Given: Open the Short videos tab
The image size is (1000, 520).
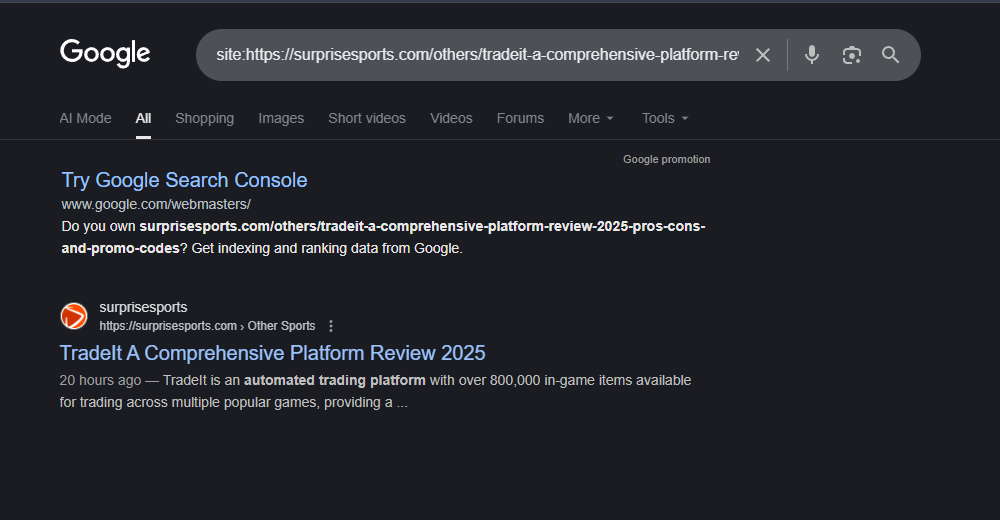Looking at the screenshot, I should [x=367, y=118].
